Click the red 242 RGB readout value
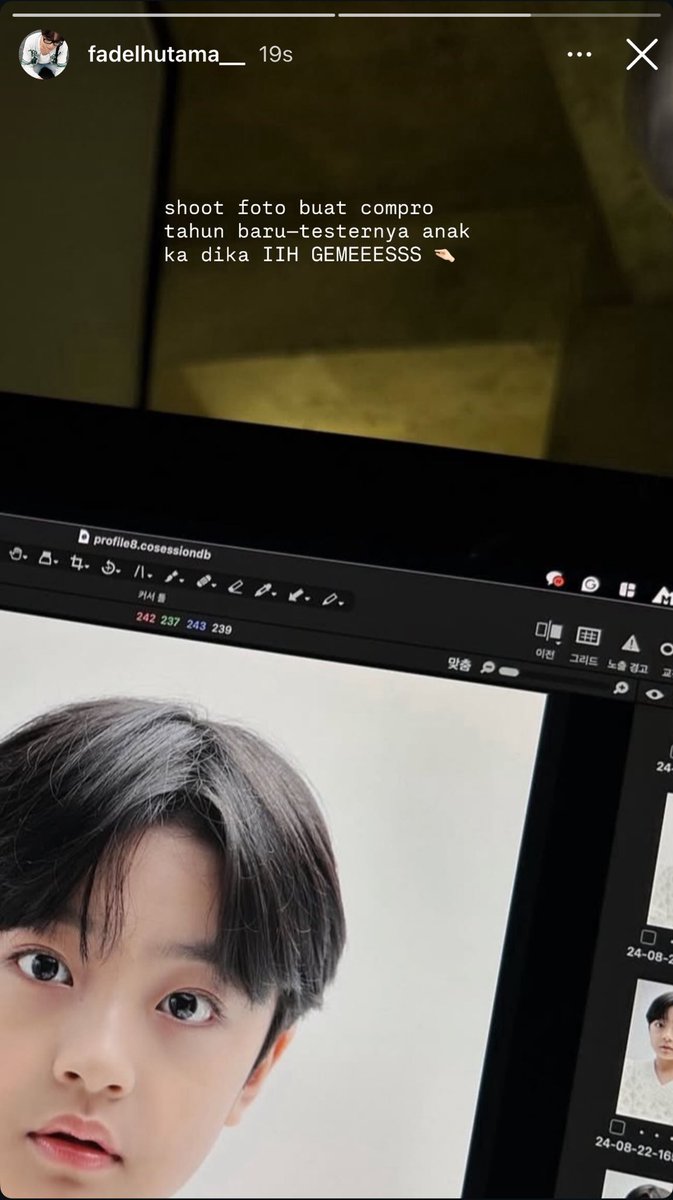 [146, 618]
